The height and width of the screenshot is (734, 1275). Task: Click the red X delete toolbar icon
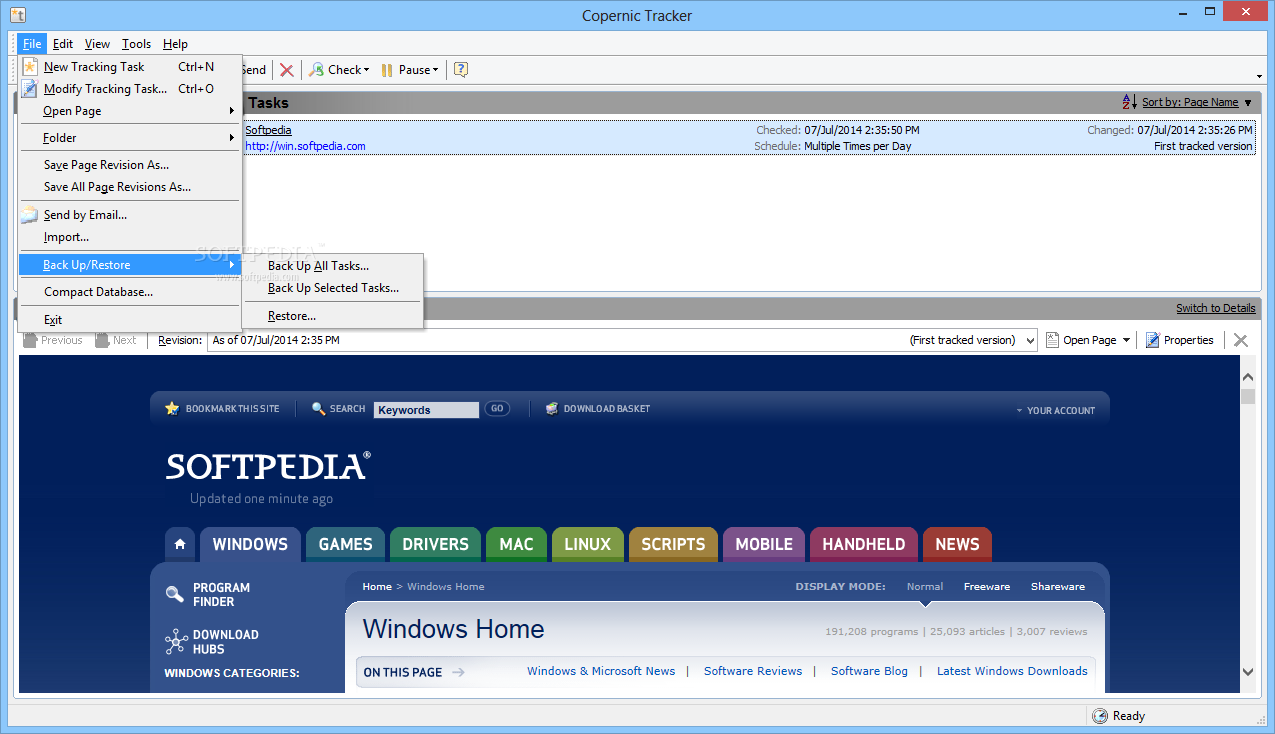point(287,70)
